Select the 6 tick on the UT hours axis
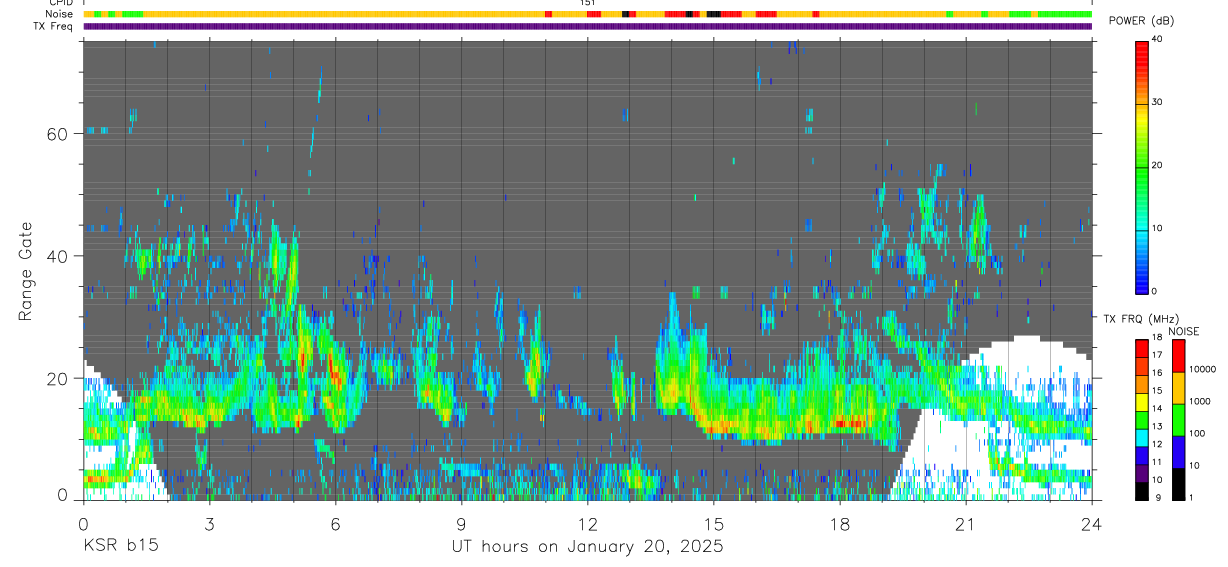The height and width of the screenshot is (567, 1228). click(335, 524)
